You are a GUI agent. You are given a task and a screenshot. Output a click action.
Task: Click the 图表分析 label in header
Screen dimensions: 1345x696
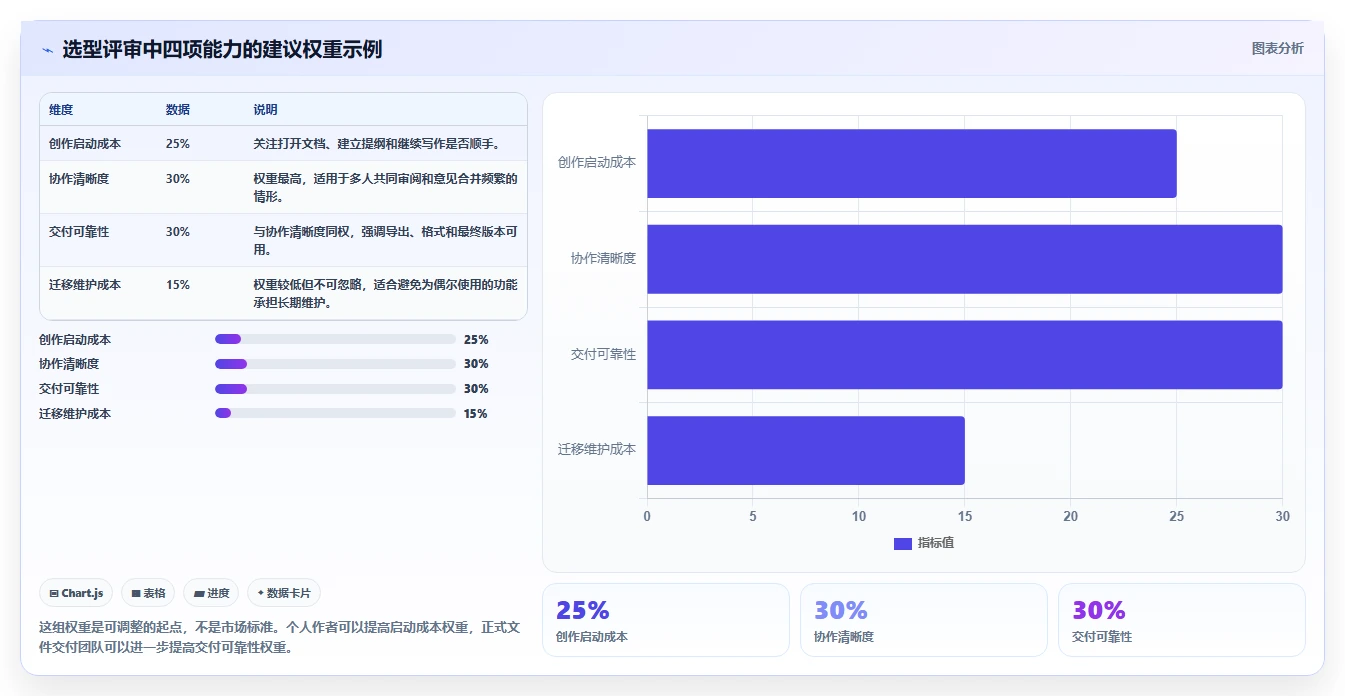pos(1277,48)
